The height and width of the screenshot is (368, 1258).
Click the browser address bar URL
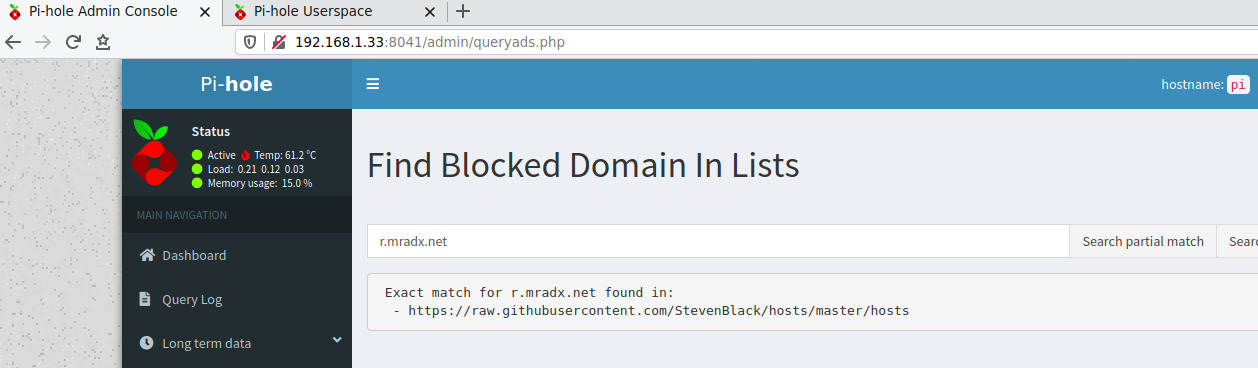(435, 42)
